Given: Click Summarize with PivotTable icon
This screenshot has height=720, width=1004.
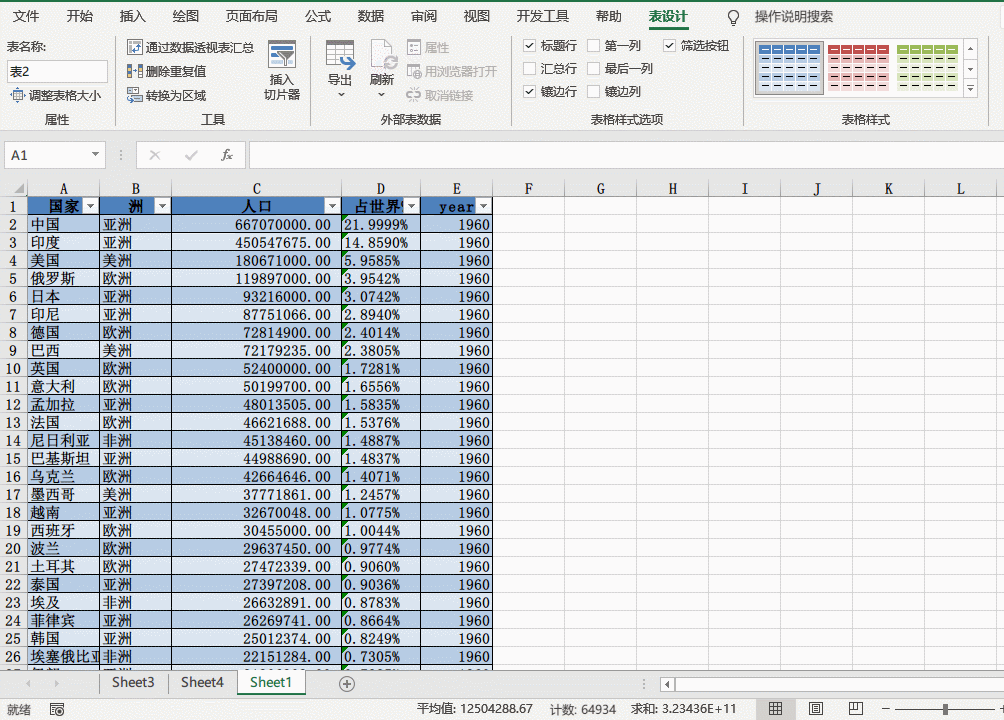Looking at the screenshot, I should pos(134,47).
